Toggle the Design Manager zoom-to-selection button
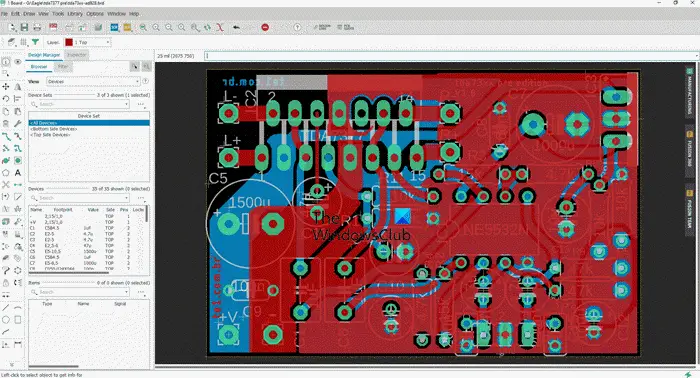Viewport: 700px width, 378px height. tap(146, 66)
